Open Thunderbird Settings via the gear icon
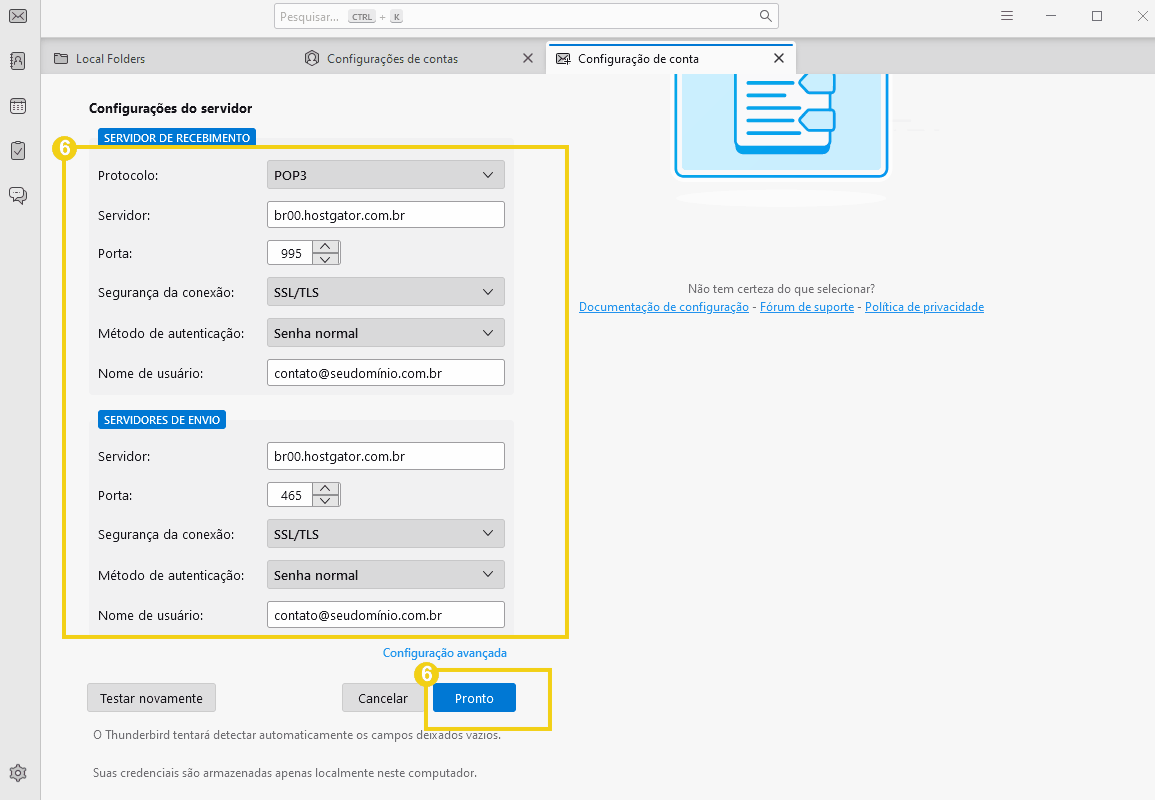 pyautogui.click(x=17, y=772)
